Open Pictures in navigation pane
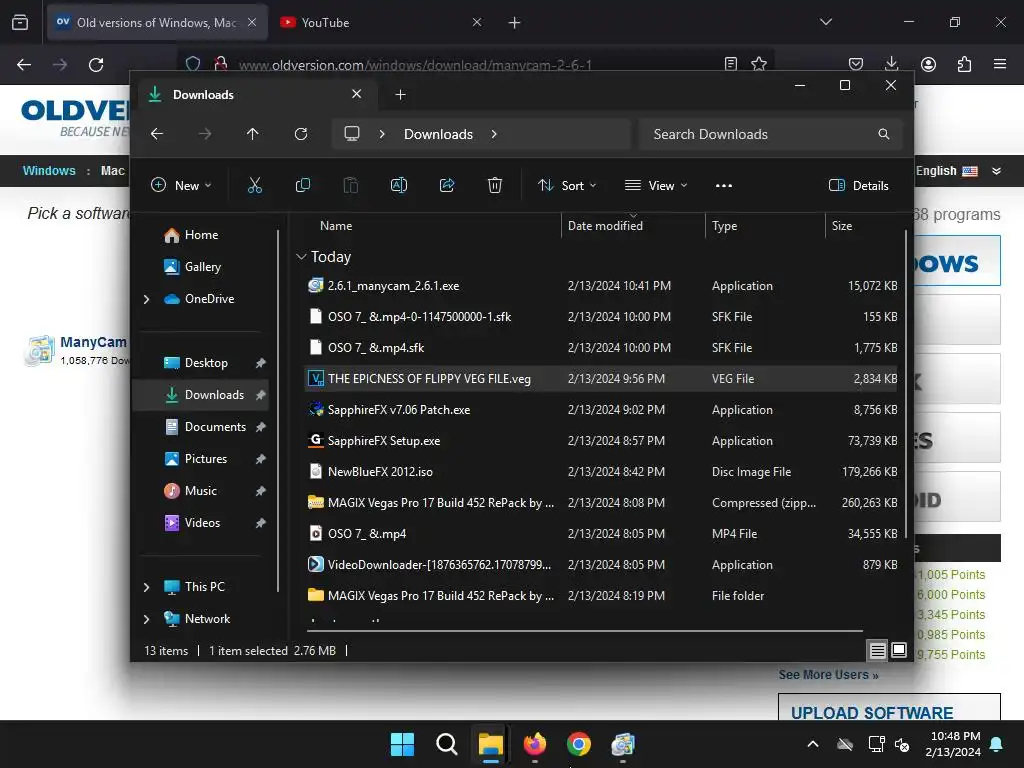1024x768 pixels. [x=206, y=459]
